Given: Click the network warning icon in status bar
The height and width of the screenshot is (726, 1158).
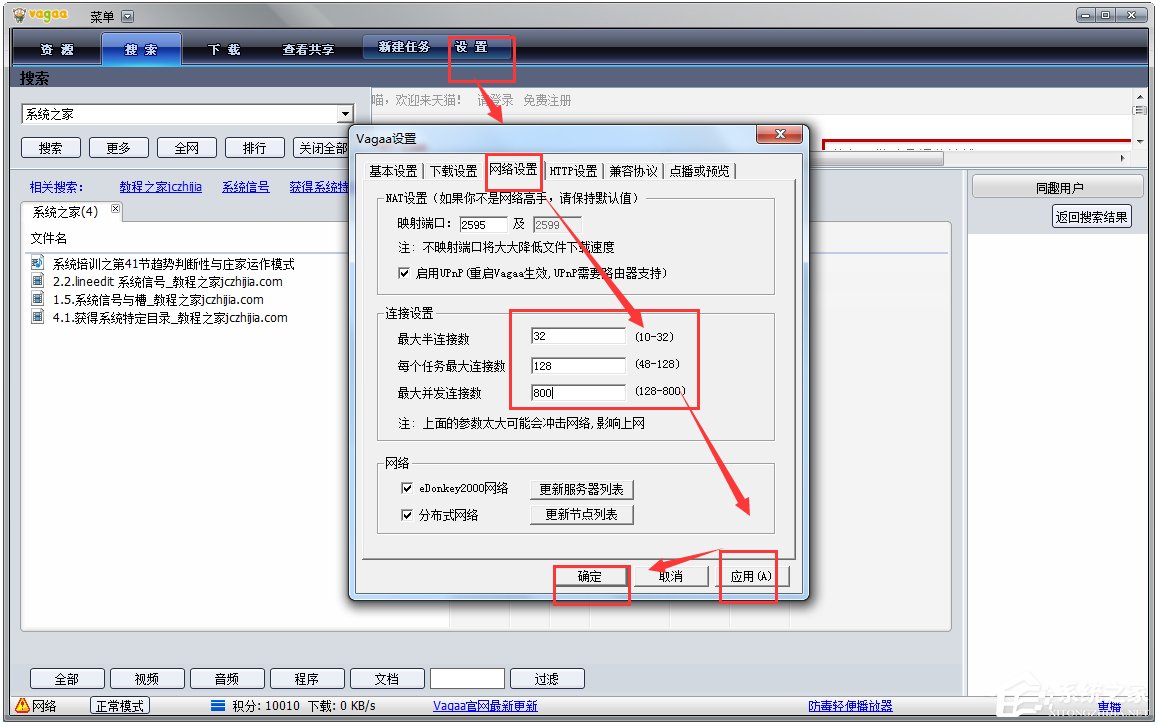Looking at the screenshot, I should [x=22, y=705].
